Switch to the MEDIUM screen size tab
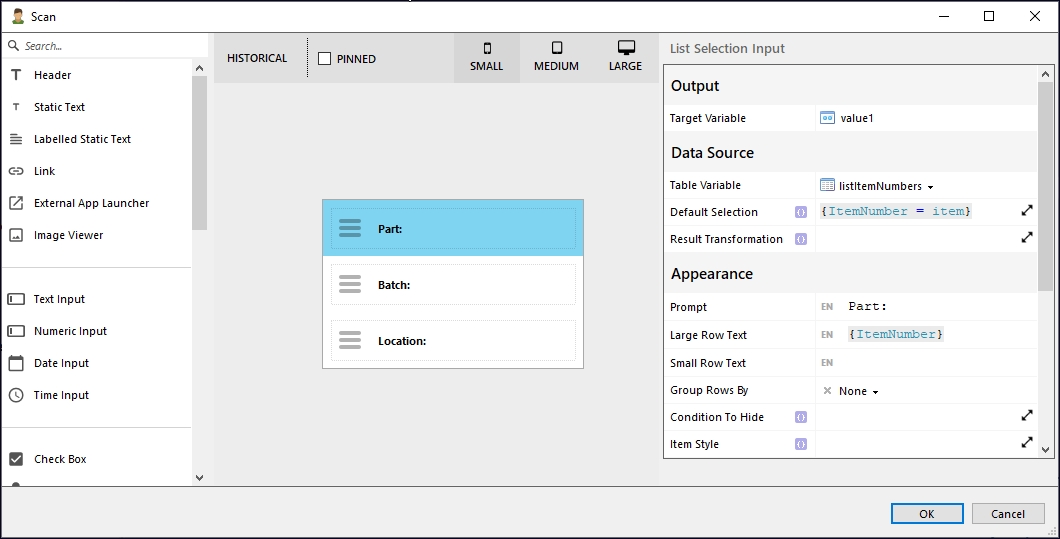 pyautogui.click(x=556, y=57)
